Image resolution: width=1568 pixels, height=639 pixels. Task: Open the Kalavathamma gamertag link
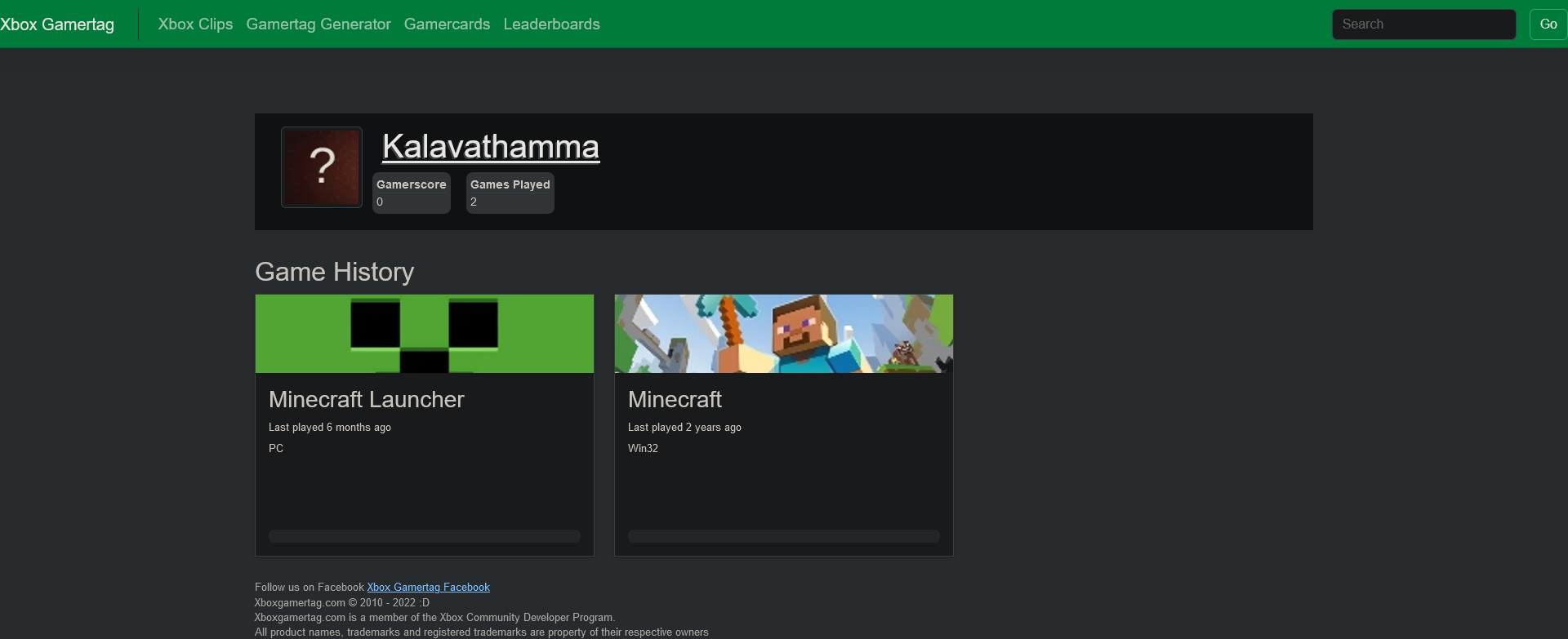491,147
